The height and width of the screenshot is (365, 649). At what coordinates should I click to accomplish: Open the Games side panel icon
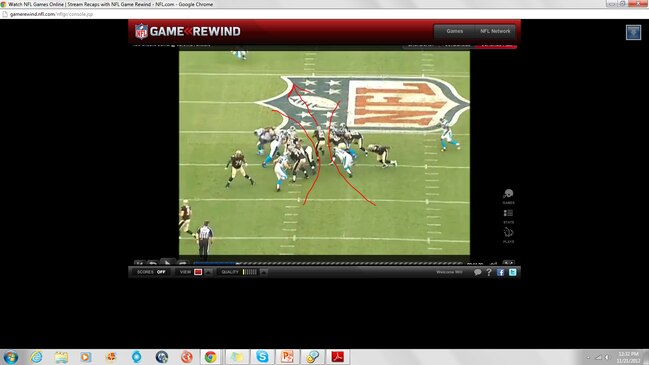tap(509, 197)
